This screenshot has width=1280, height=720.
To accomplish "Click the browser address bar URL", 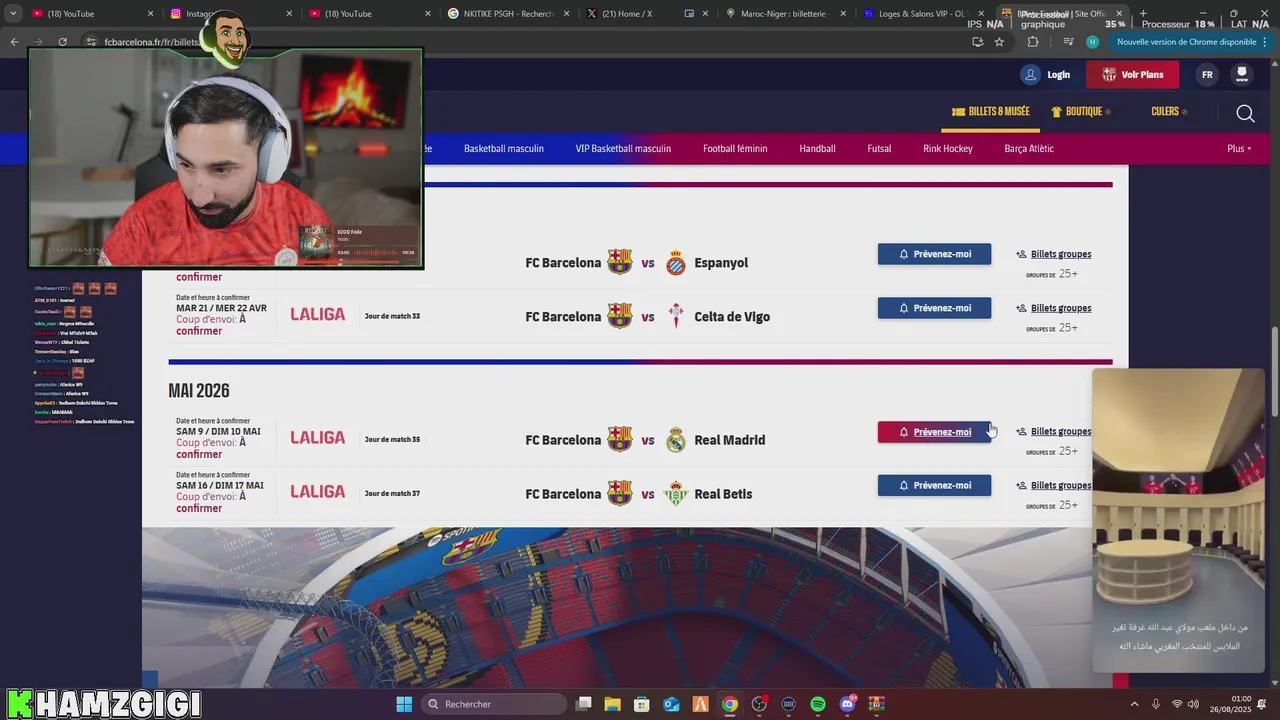I will pos(152,42).
